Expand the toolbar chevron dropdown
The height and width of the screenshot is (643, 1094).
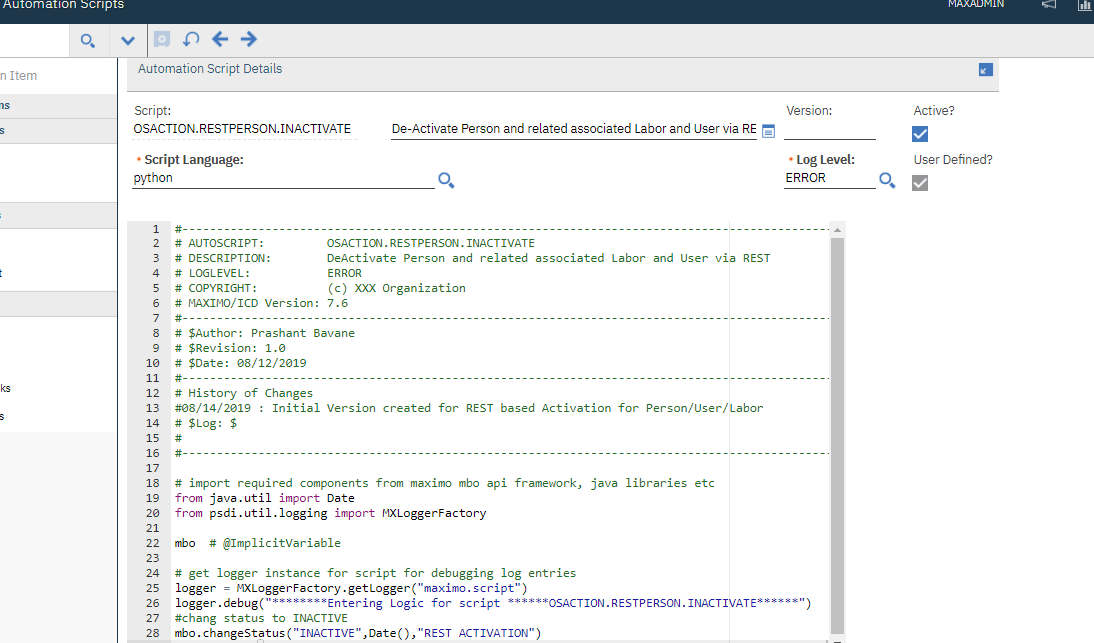[127, 40]
